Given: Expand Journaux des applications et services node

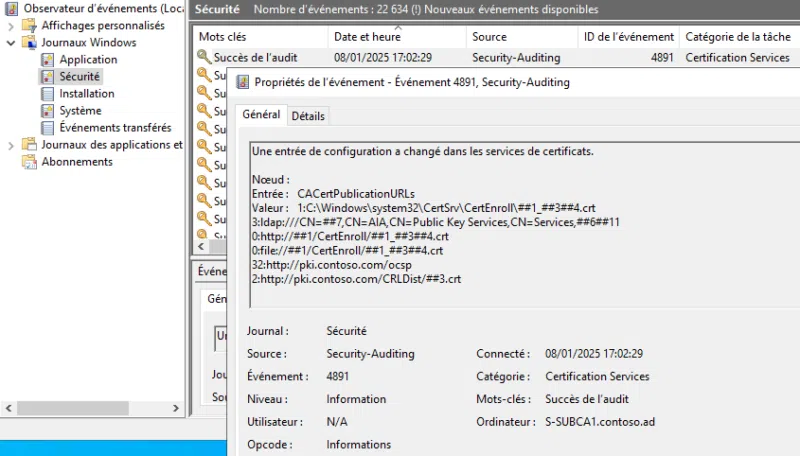Looking at the screenshot, I should point(11,145).
